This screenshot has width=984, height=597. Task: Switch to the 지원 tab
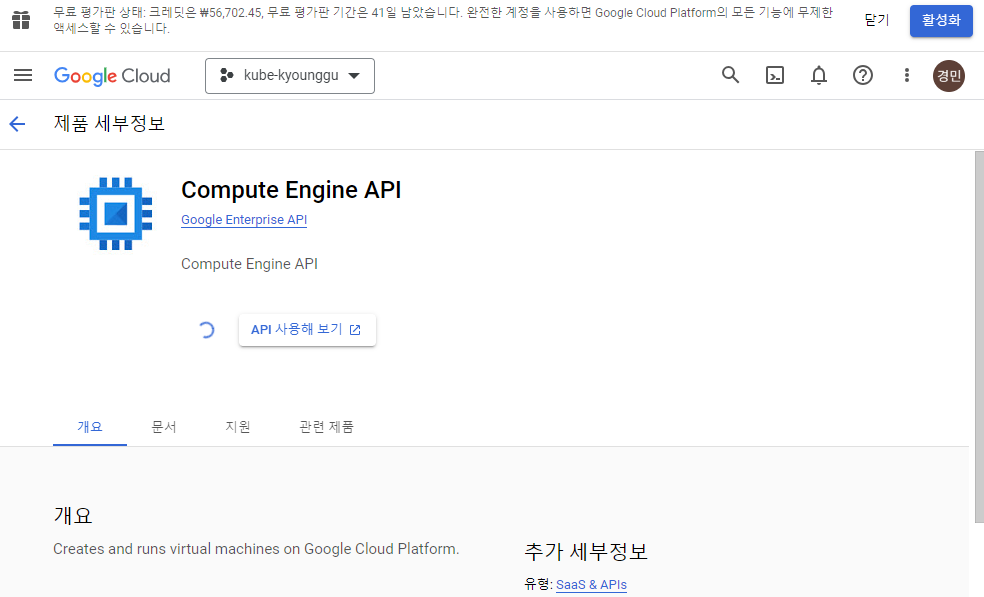(238, 427)
